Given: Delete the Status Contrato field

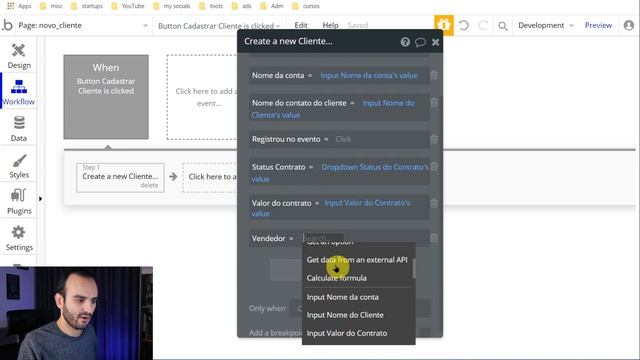Looking at the screenshot, I should 434,167.
